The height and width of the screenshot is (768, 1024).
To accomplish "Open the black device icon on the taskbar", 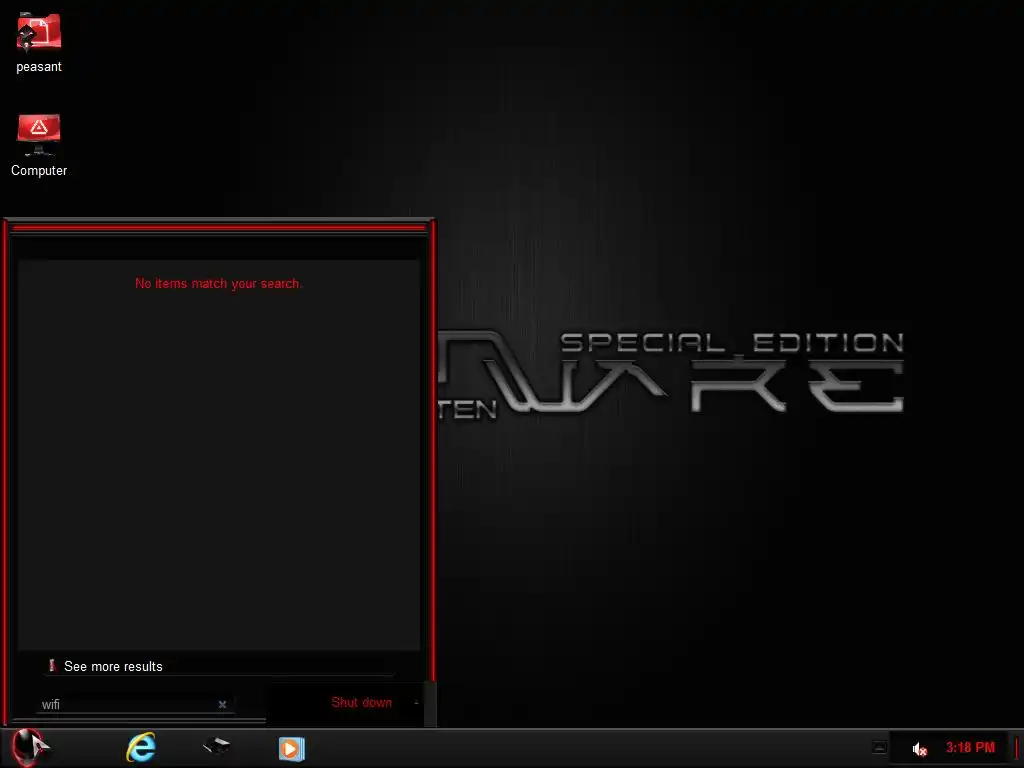I will [216, 746].
